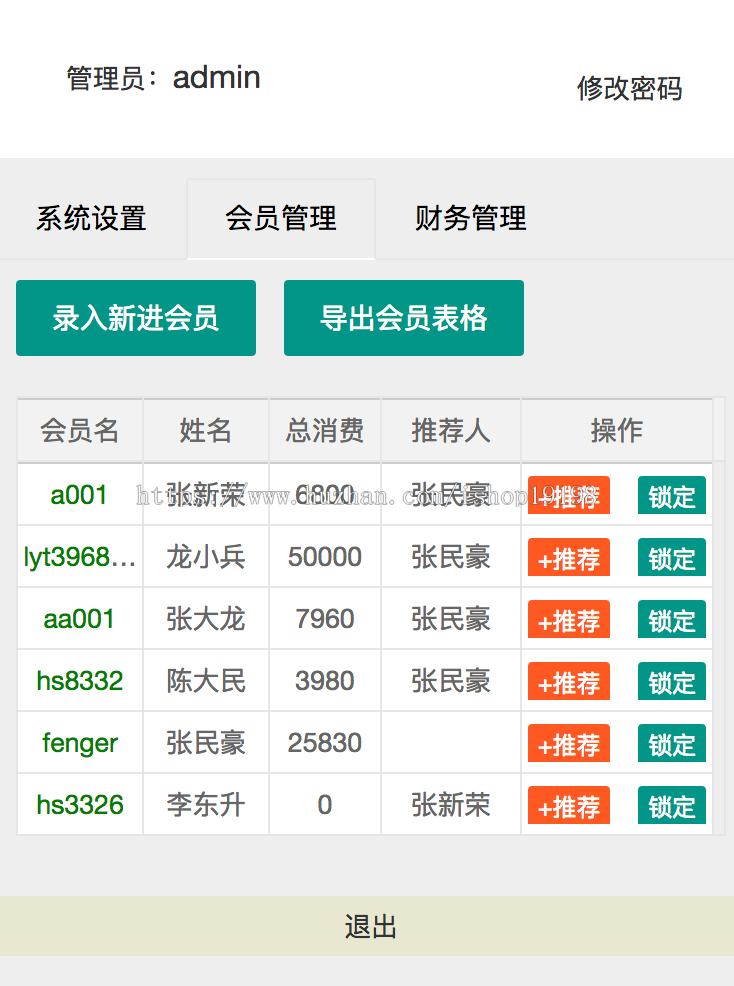The image size is (734, 986).
Task: Click +推荐 for member hs8332
Action: coord(569,681)
